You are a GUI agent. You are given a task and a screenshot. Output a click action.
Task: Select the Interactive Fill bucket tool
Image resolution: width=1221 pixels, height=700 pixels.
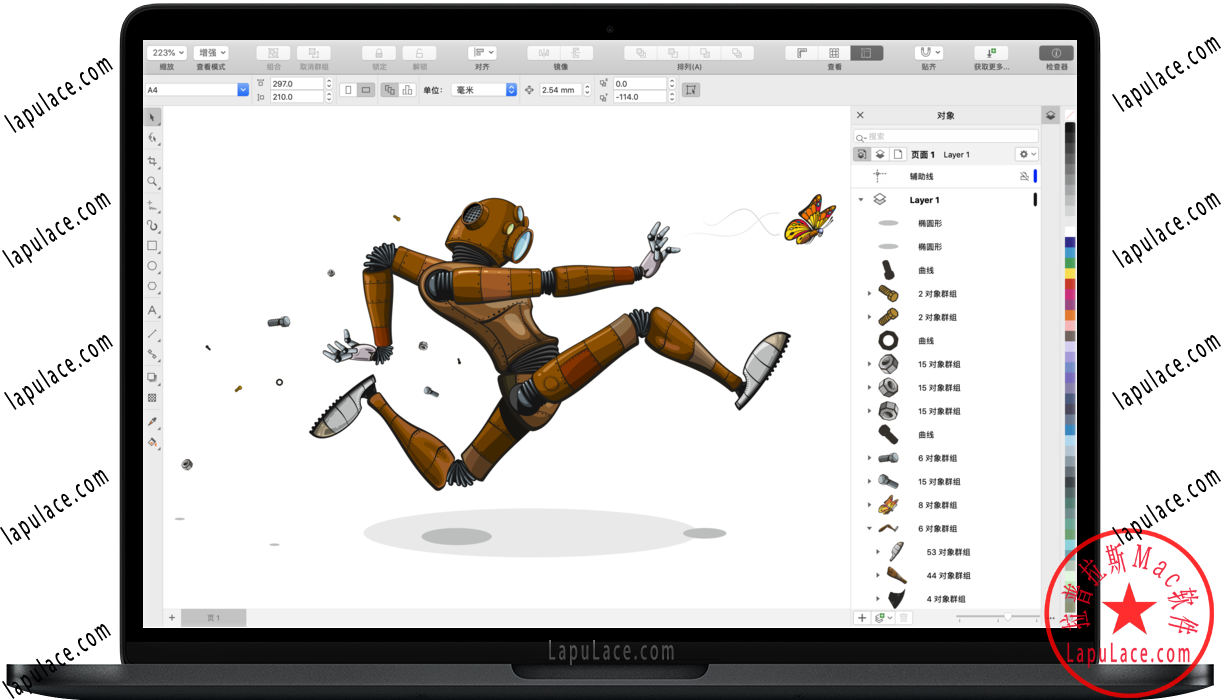click(x=152, y=442)
